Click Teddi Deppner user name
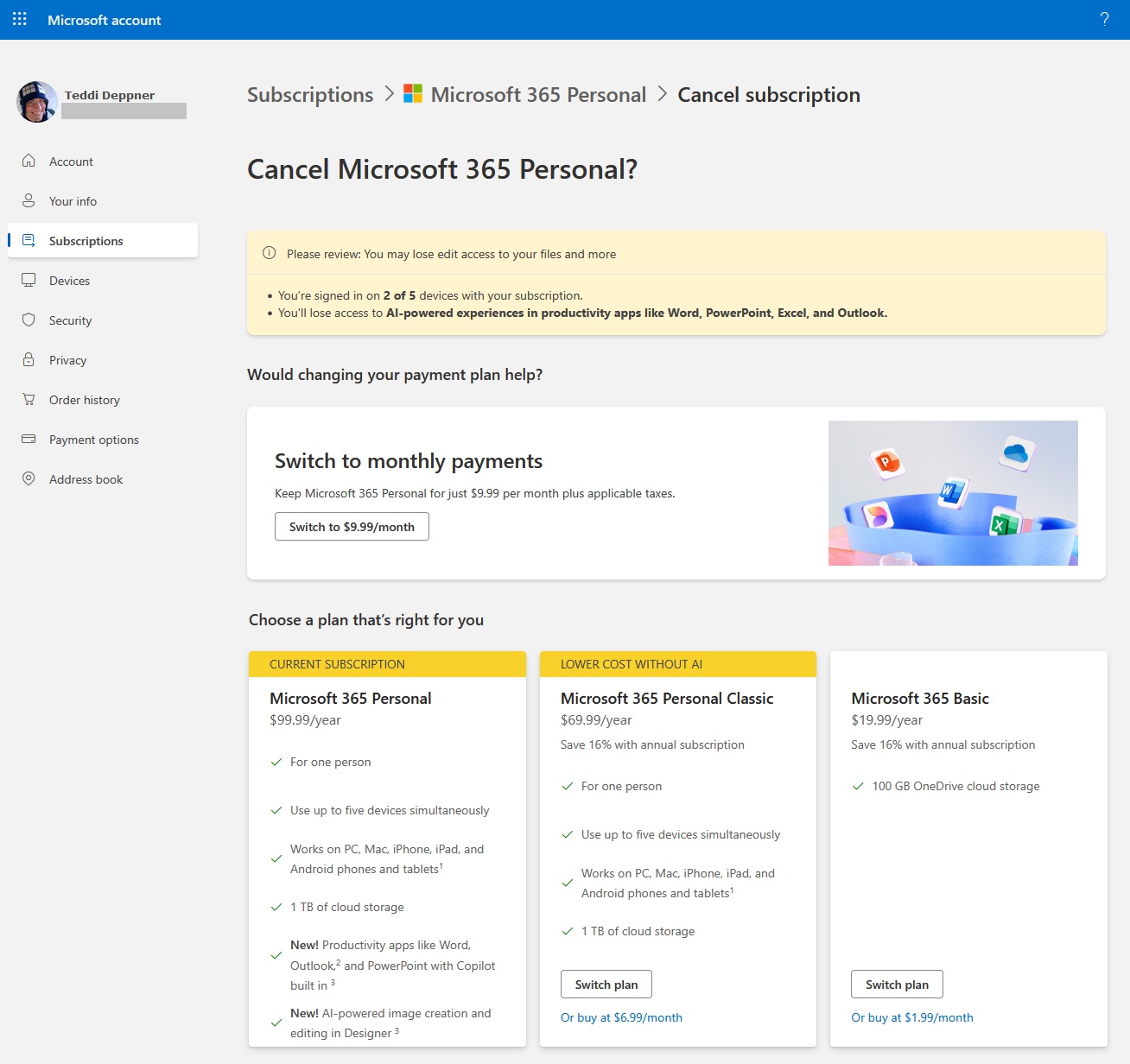This screenshot has width=1130, height=1064. point(110,95)
